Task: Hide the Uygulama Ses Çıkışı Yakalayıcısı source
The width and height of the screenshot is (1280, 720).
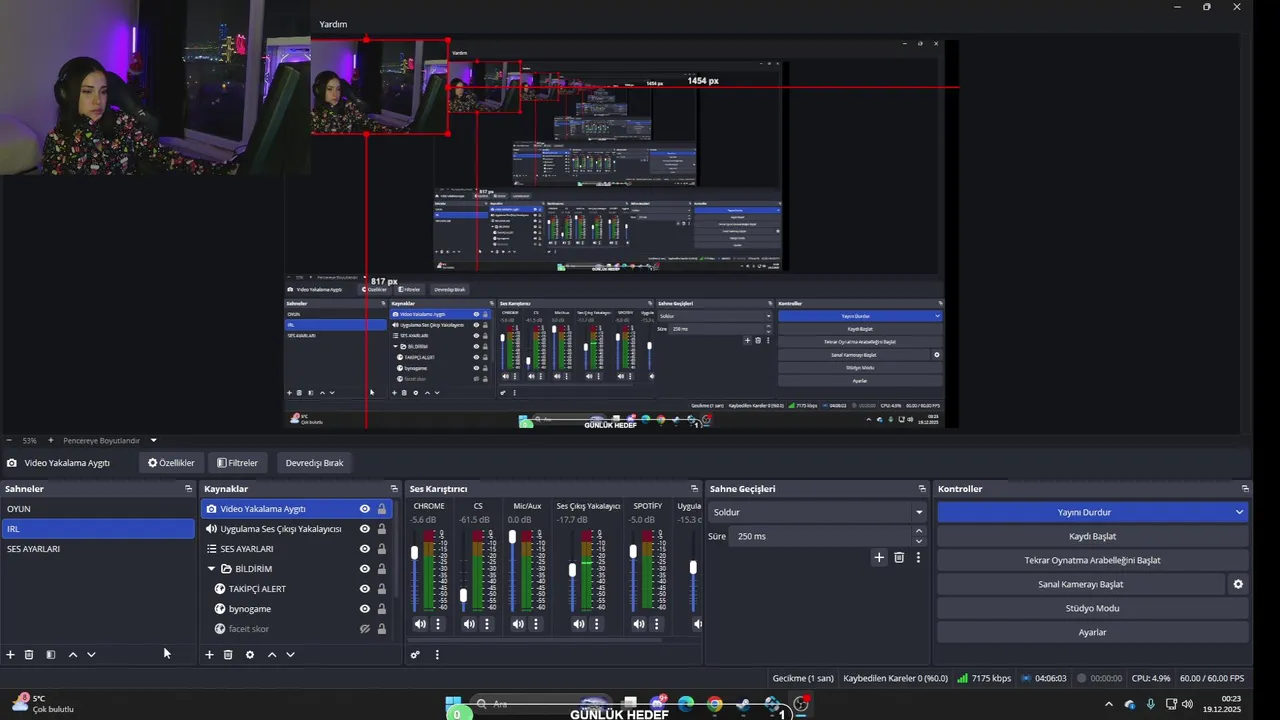Action: pyautogui.click(x=365, y=529)
